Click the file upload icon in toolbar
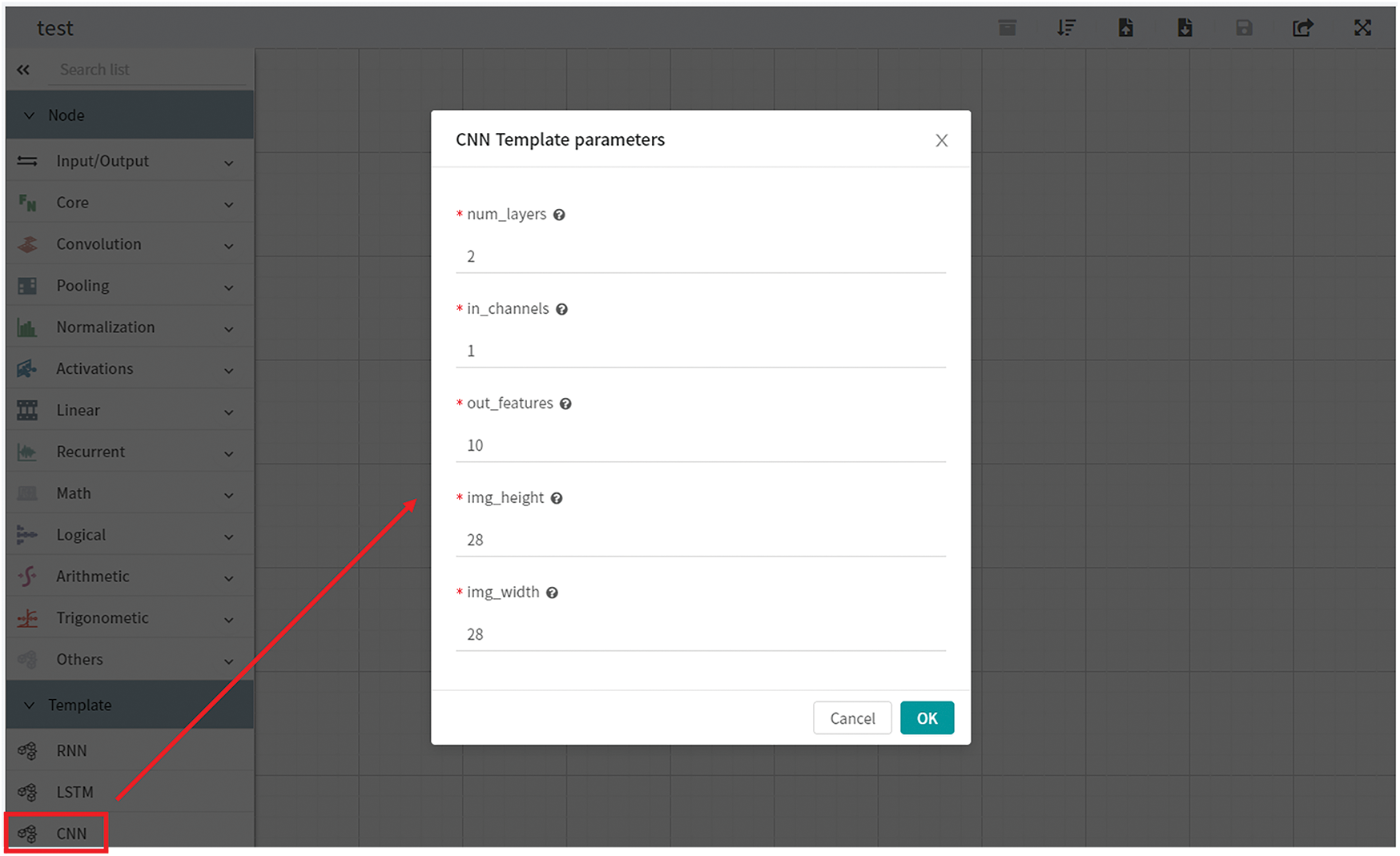This screenshot has width=1400, height=856. click(1125, 28)
